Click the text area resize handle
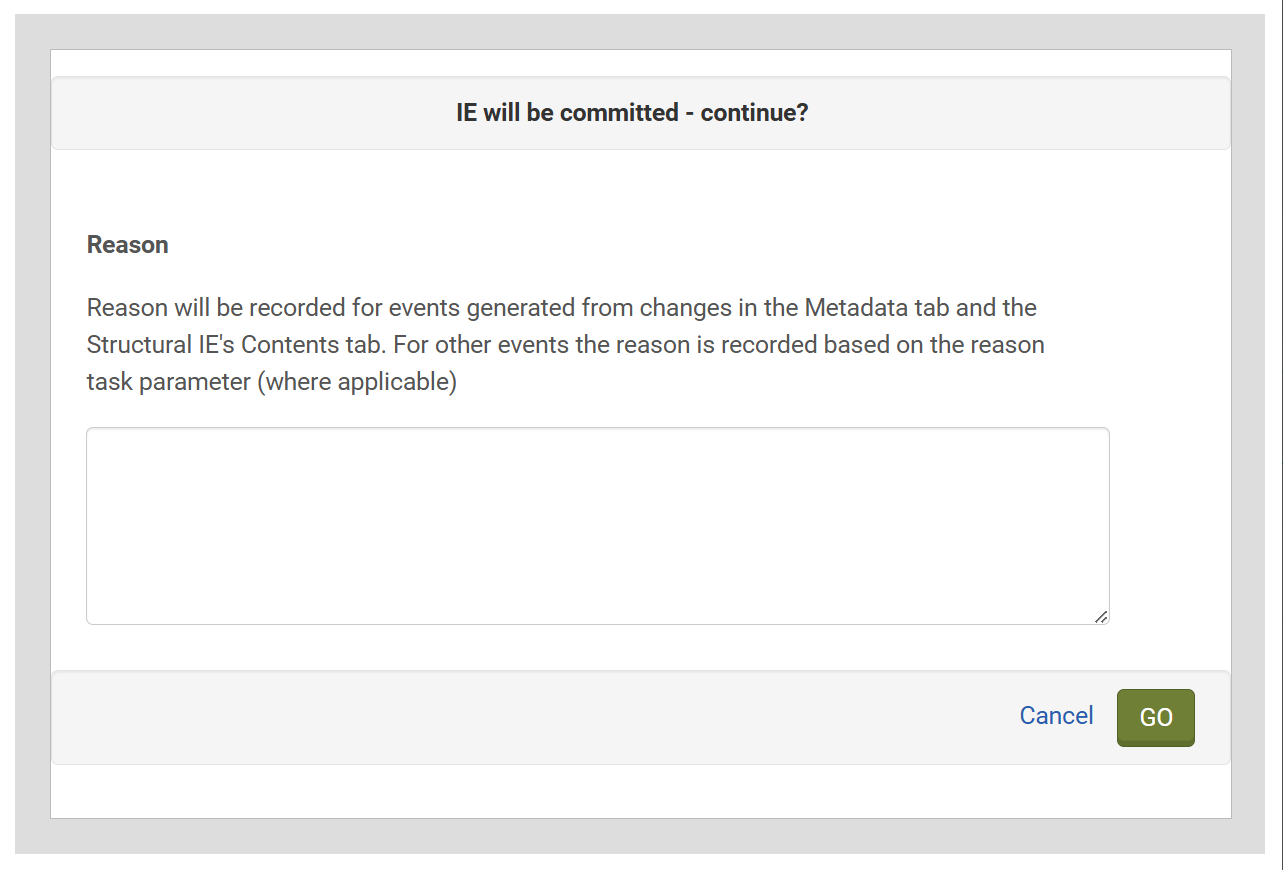 [x=1101, y=617]
